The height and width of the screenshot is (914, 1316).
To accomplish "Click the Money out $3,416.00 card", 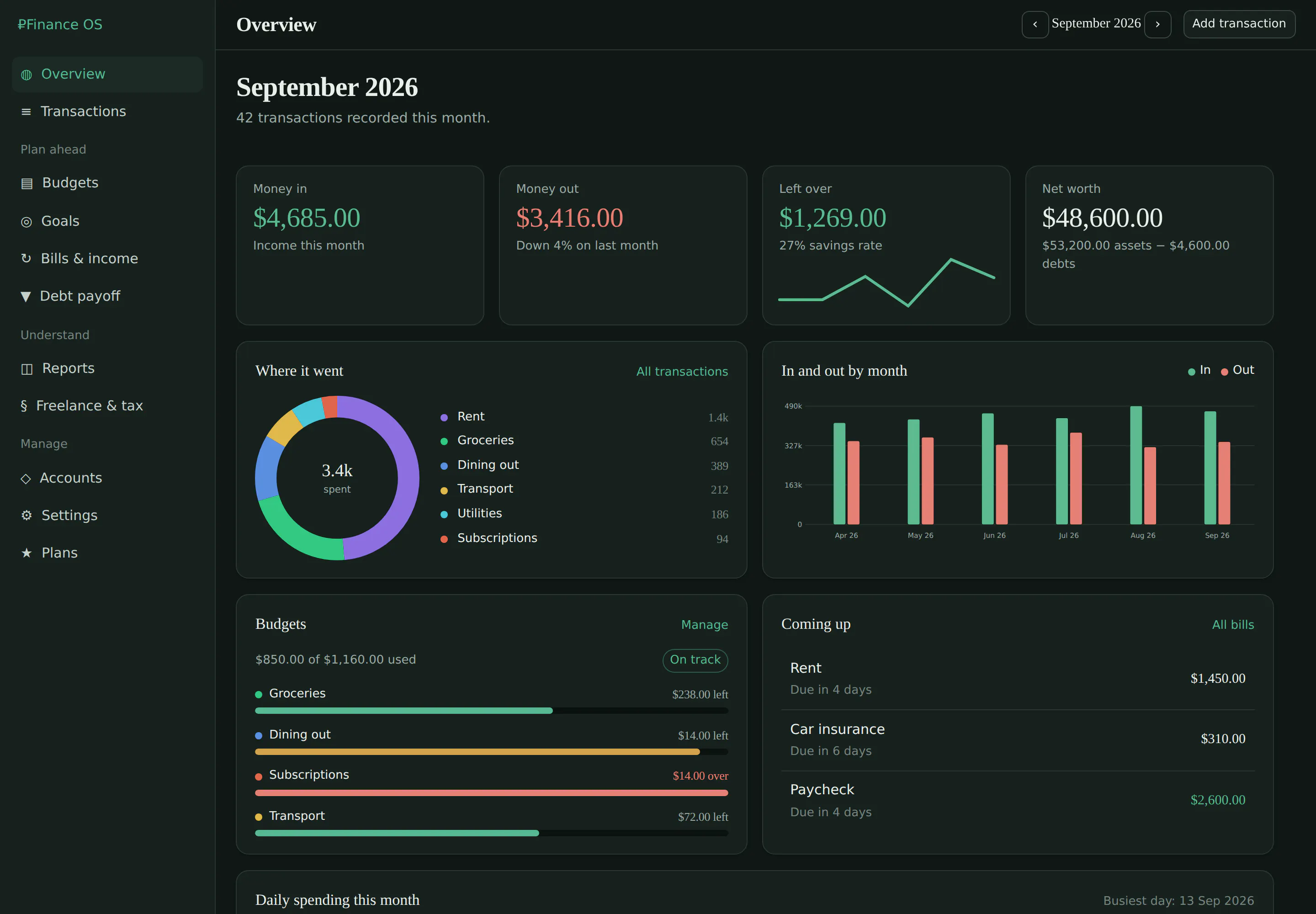I will point(623,246).
